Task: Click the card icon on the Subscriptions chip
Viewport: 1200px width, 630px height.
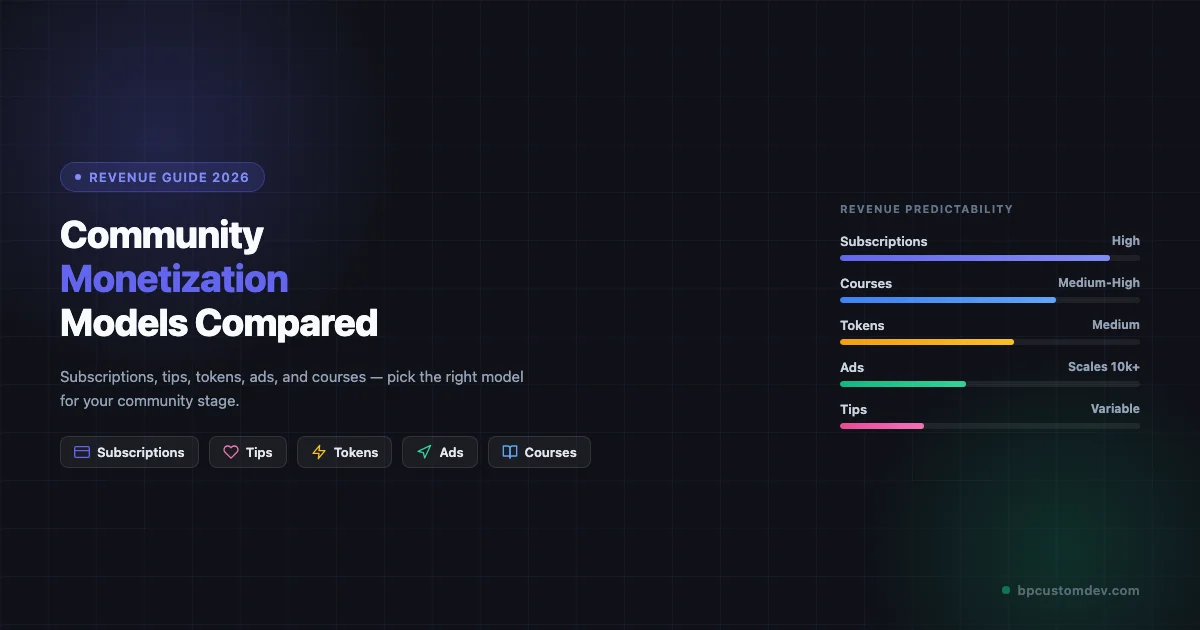Action: [82, 452]
